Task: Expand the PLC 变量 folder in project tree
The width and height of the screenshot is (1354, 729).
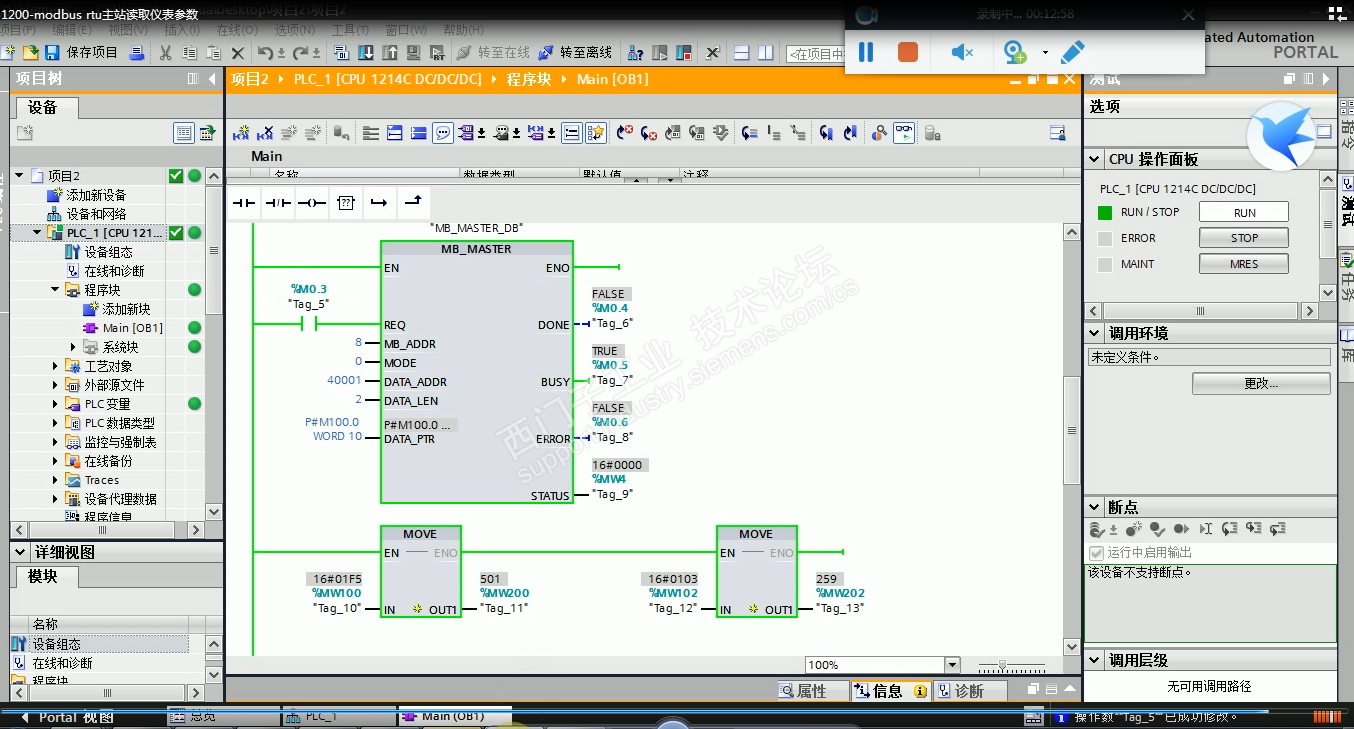Action: click(x=56, y=404)
